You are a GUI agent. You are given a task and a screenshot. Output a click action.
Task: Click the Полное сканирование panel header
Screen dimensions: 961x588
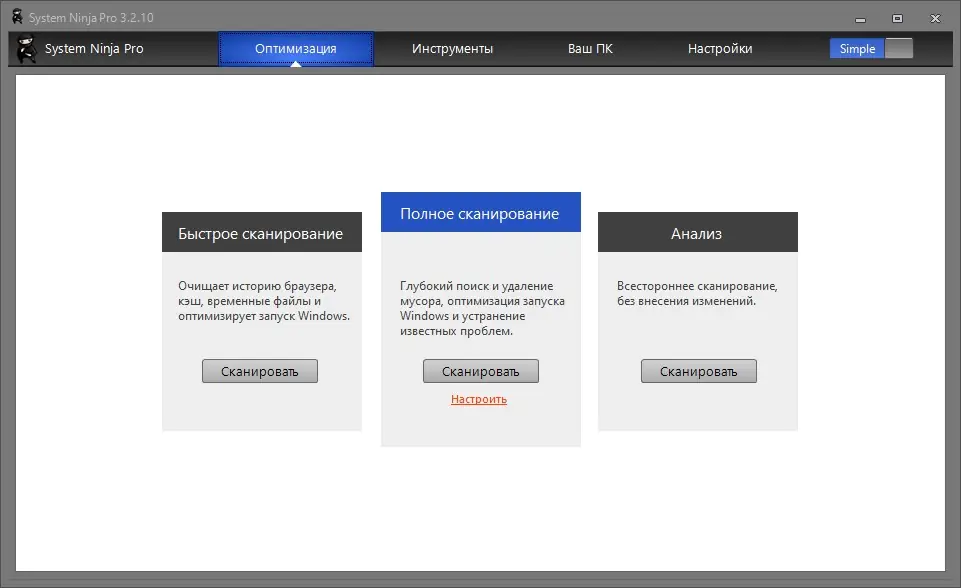click(x=480, y=211)
